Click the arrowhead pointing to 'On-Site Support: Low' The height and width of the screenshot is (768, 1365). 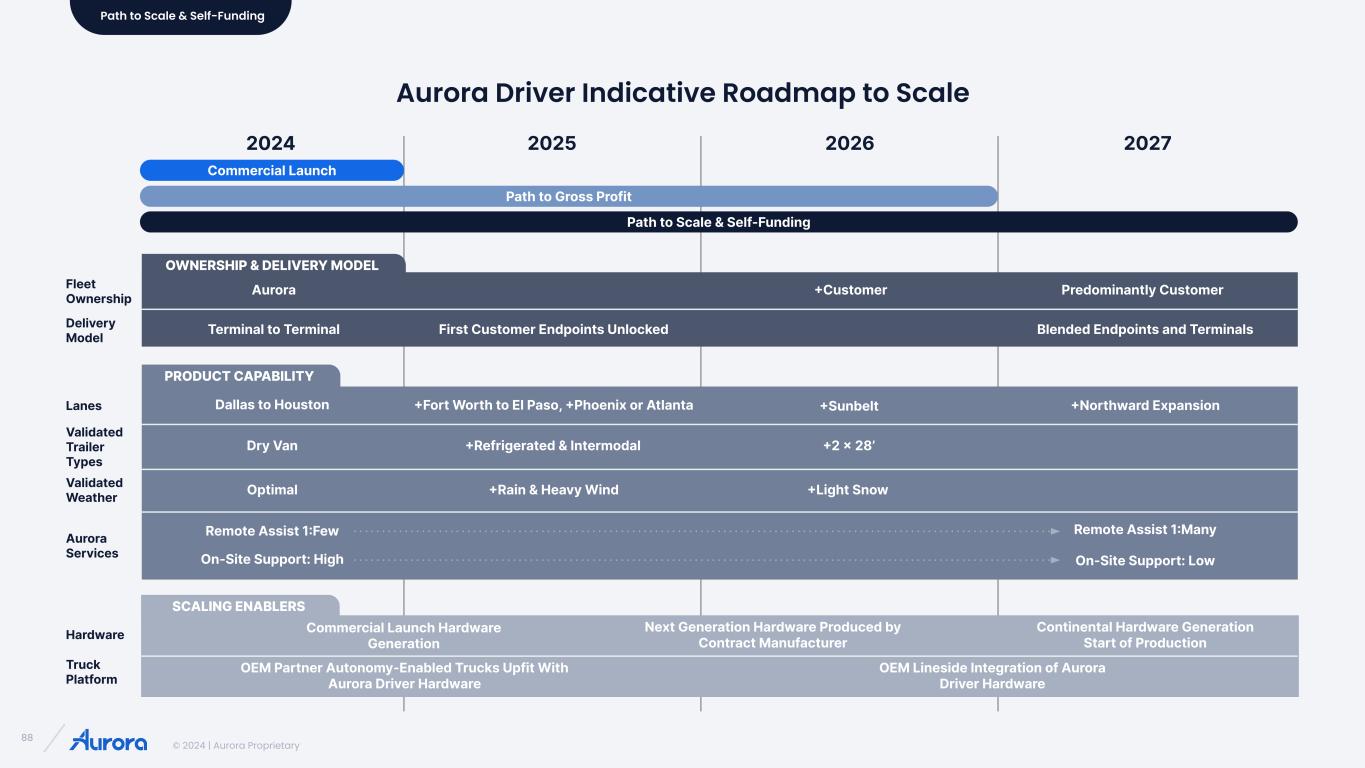click(x=1055, y=561)
